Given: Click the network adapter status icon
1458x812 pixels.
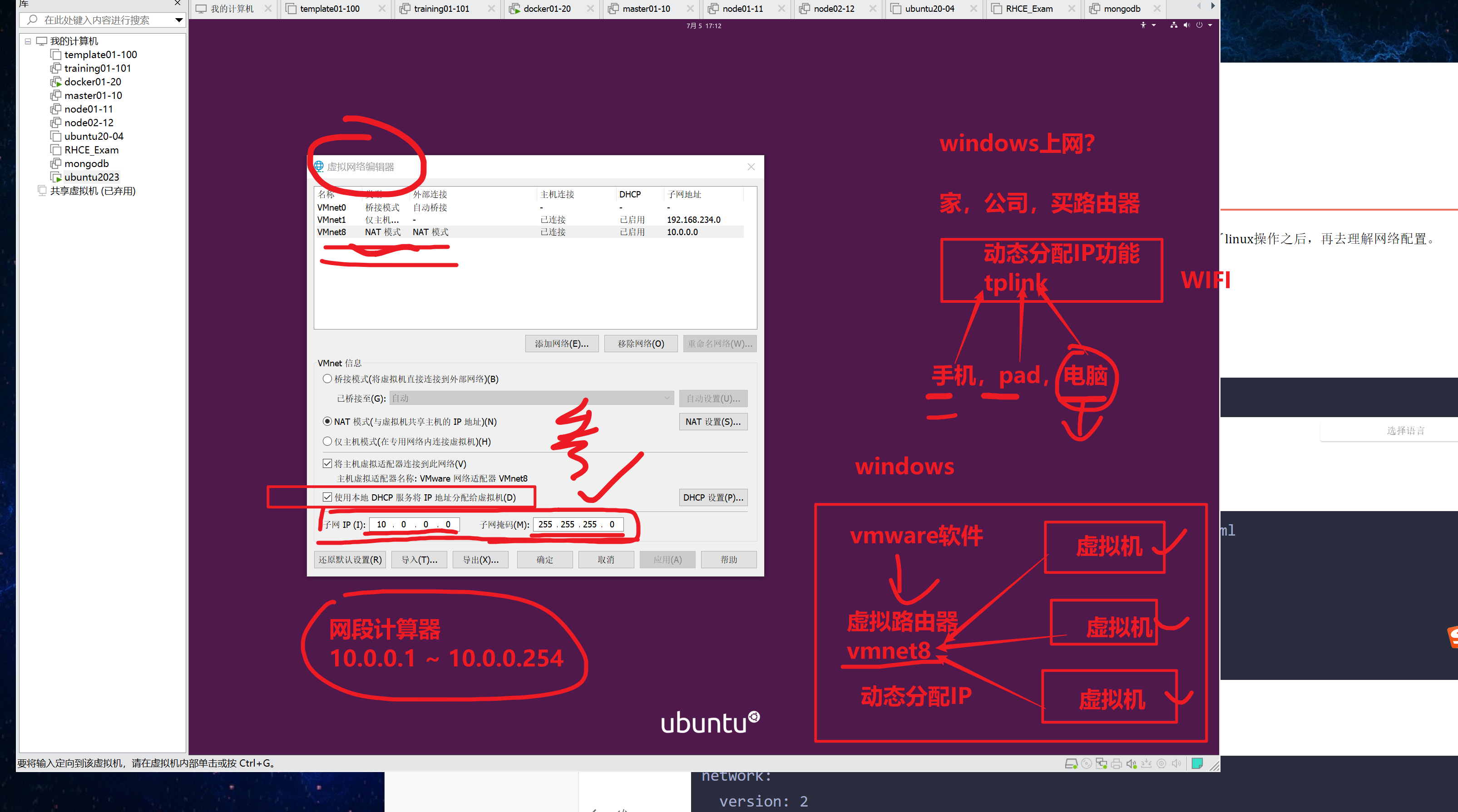Looking at the screenshot, I should pyautogui.click(x=1102, y=763).
